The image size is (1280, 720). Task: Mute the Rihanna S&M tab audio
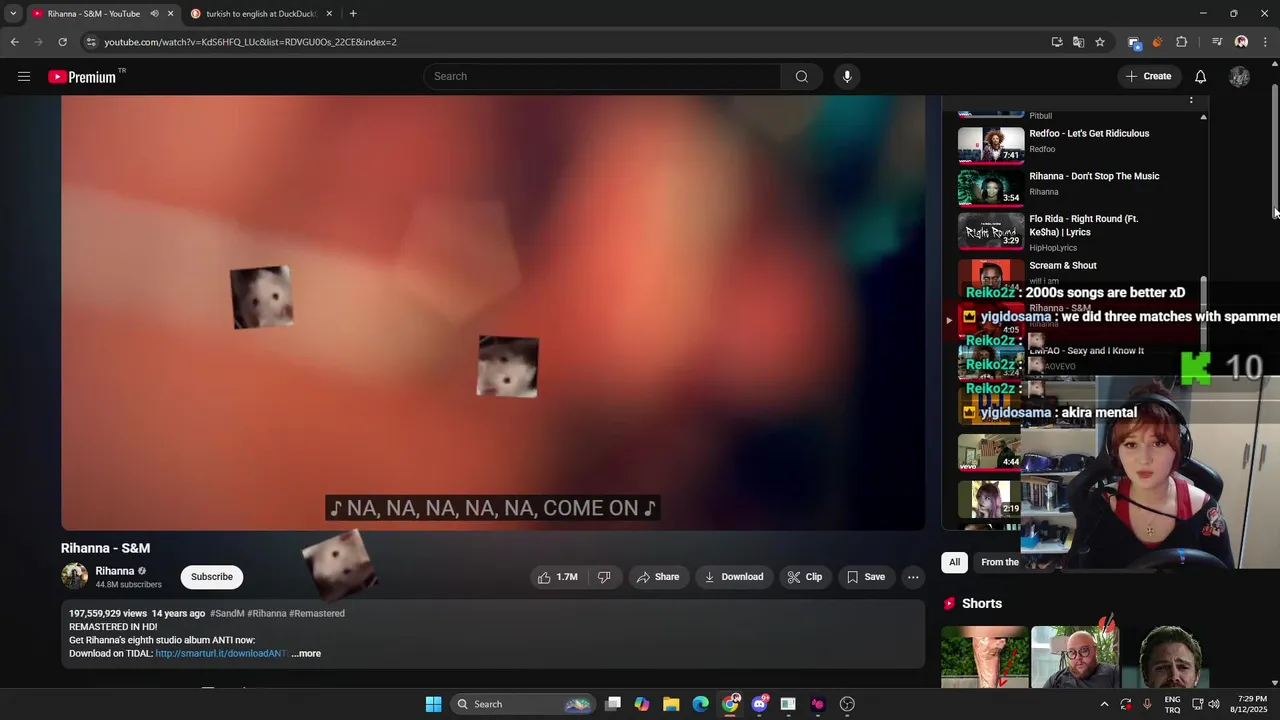click(x=154, y=14)
